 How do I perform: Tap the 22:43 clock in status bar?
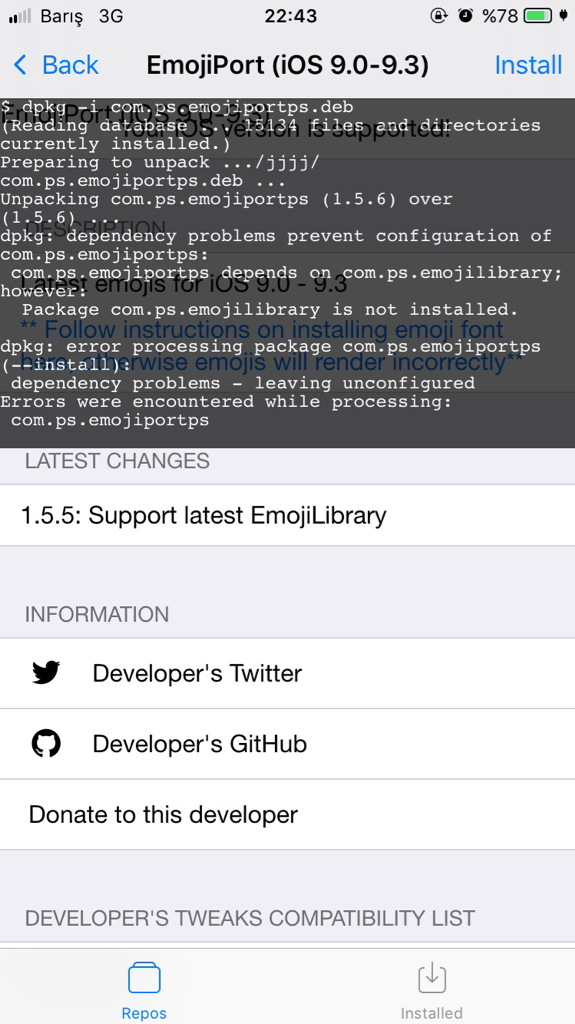pyautogui.click(x=291, y=16)
